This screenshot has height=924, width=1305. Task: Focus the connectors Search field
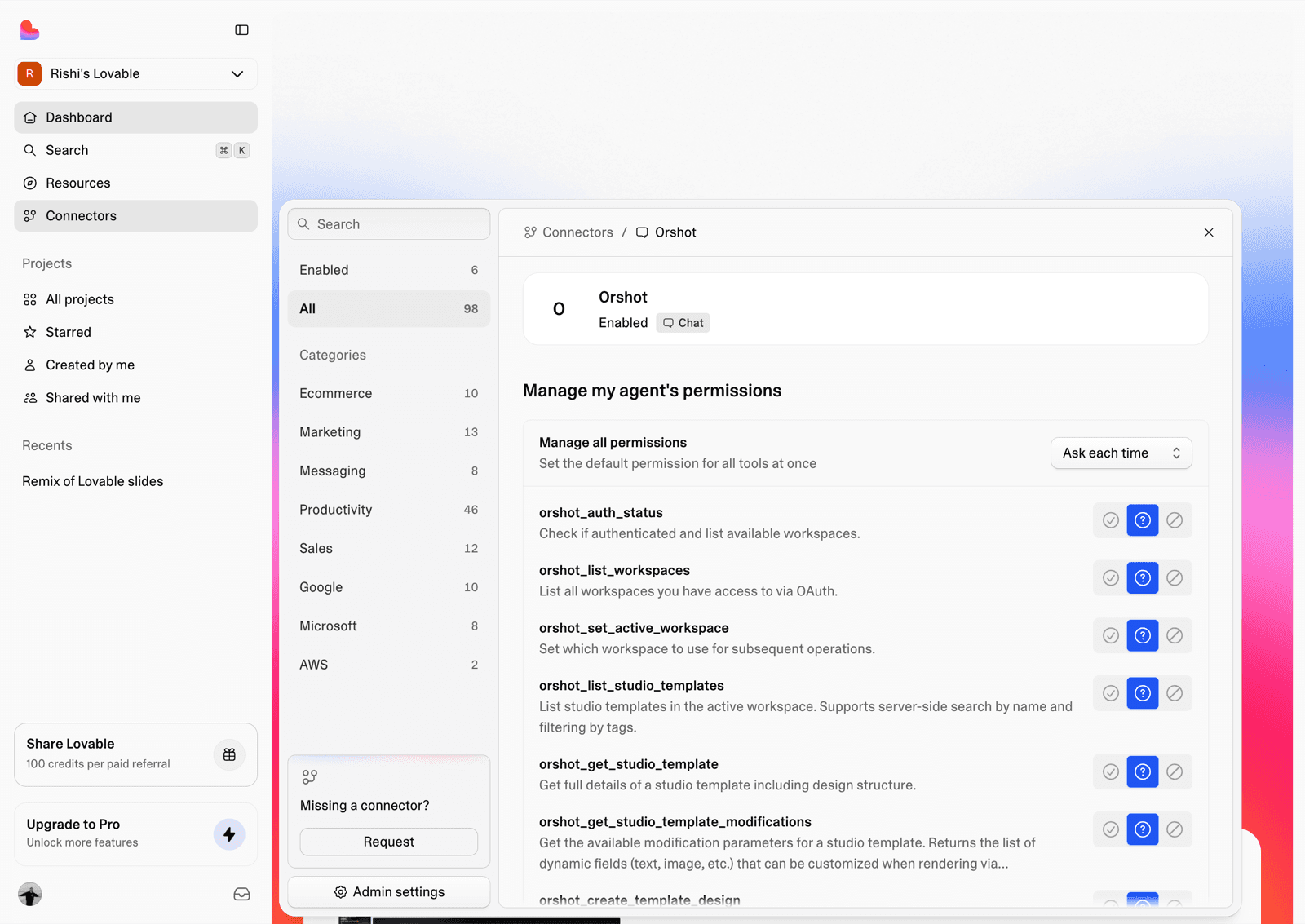pyautogui.click(x=389, y=224)
